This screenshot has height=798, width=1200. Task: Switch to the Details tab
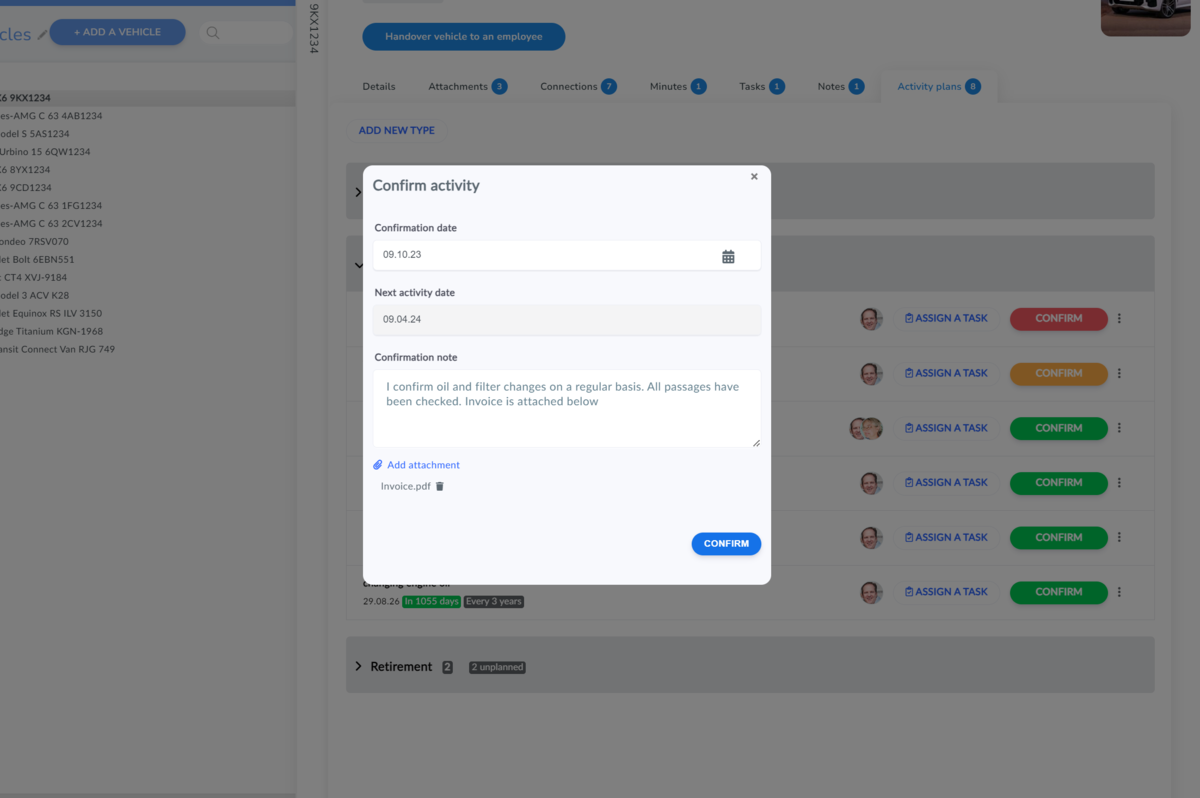click(379, 87)
